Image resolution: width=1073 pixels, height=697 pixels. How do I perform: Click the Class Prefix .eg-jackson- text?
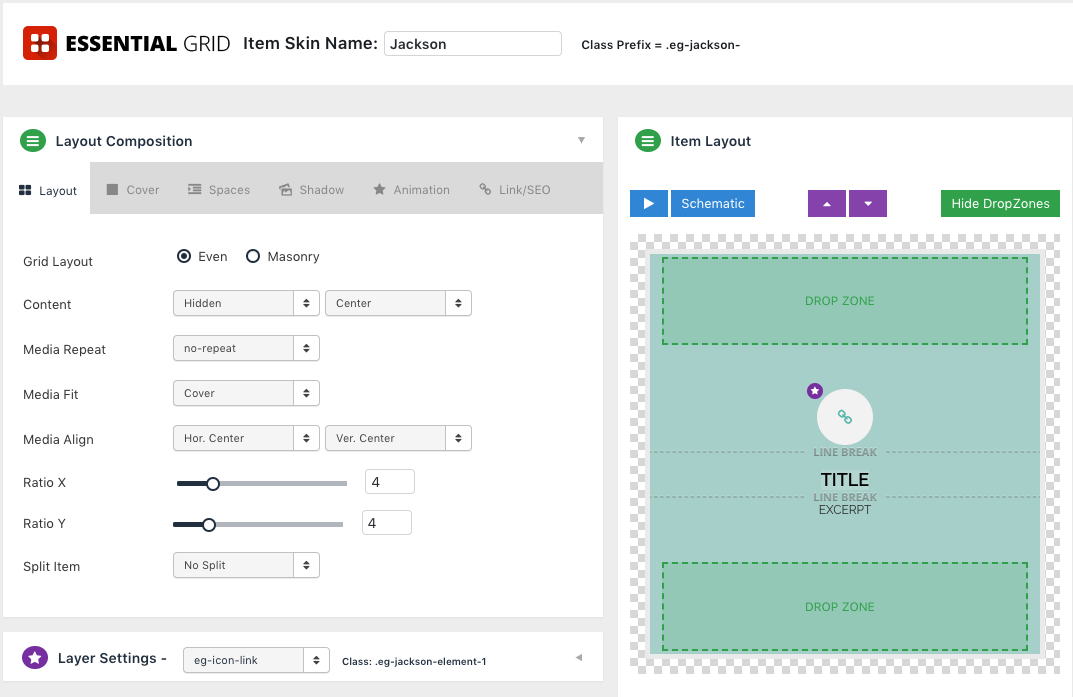(660, 45)
